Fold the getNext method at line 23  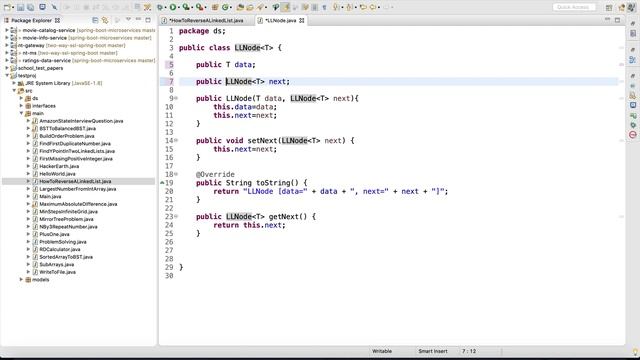[176, 216]
